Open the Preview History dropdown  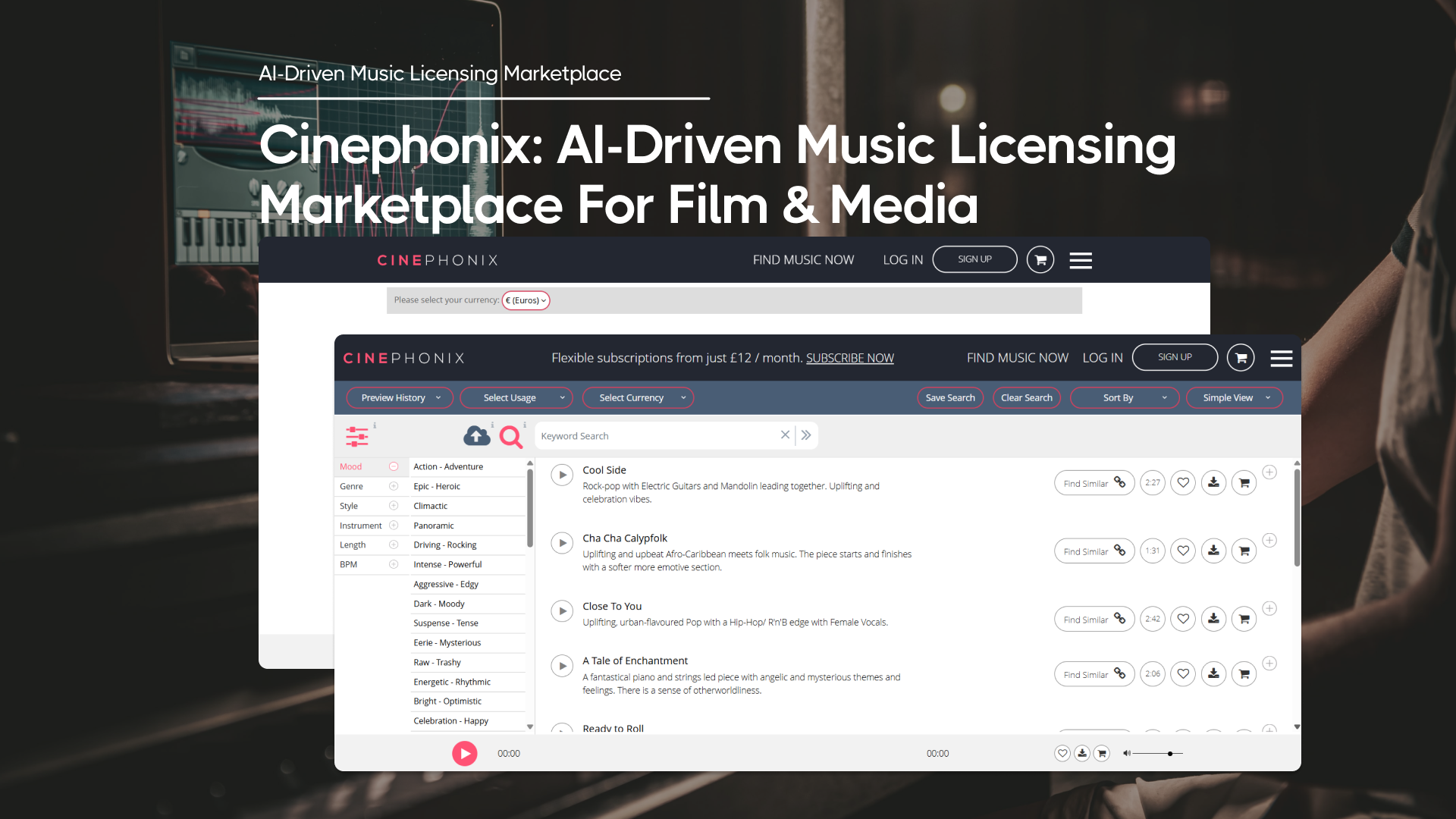point(400,398)
